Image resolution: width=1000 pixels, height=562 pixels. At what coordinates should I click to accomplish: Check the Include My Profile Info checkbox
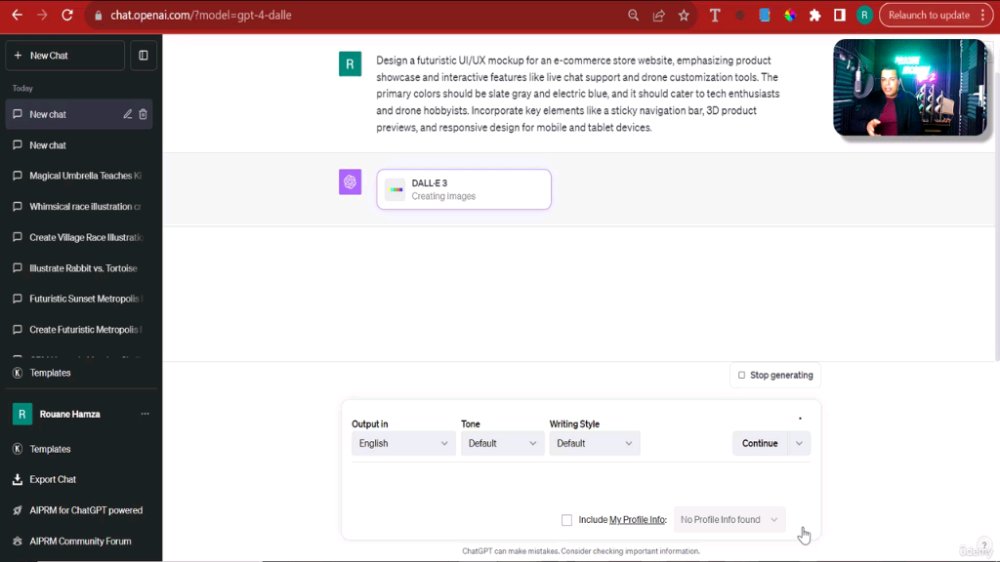[x=566, y=520]
